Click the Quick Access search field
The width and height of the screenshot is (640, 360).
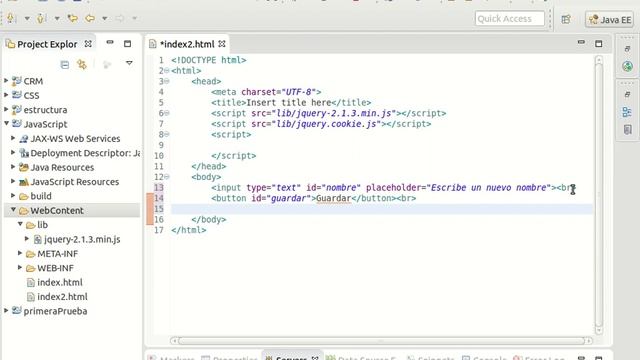(509, 19)
